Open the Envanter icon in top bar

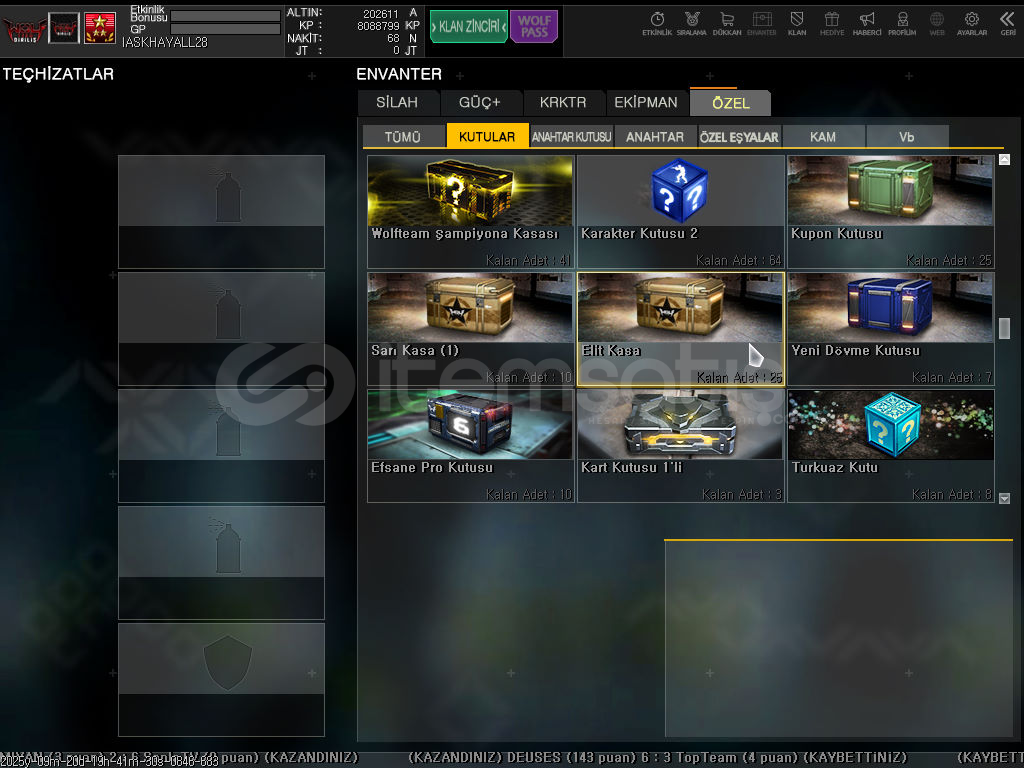click(x=761, y=24)
